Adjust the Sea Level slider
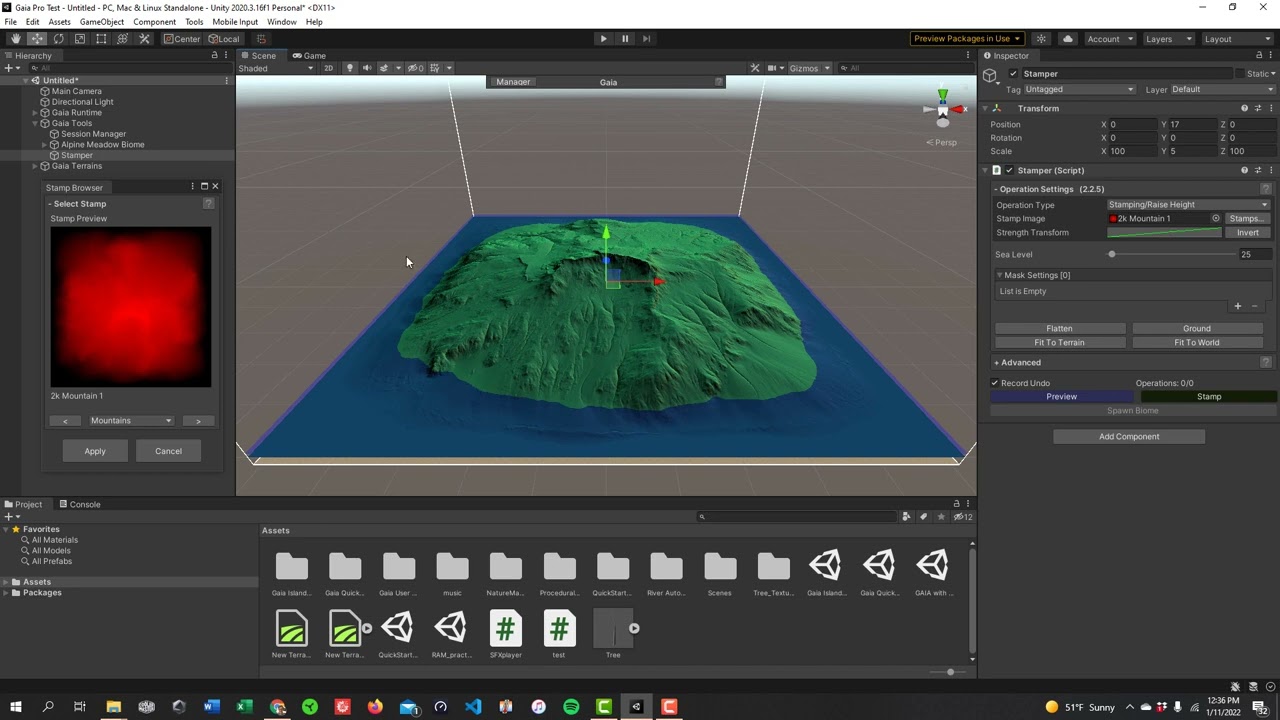This screenshot has width=1280, height=720. (1171, 255)
